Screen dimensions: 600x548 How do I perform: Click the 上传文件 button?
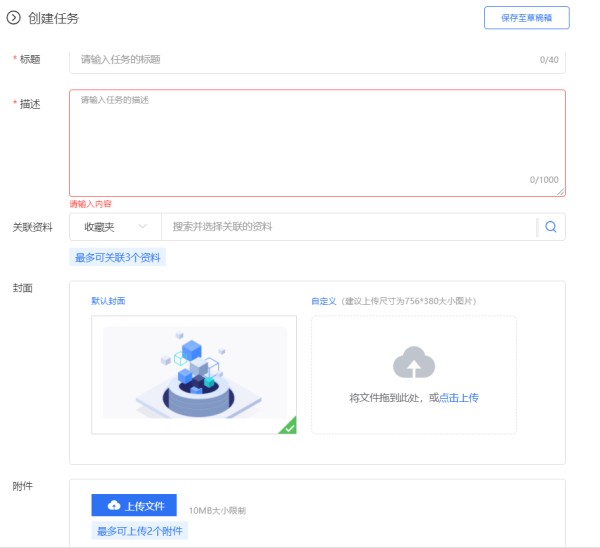point(134,505)
